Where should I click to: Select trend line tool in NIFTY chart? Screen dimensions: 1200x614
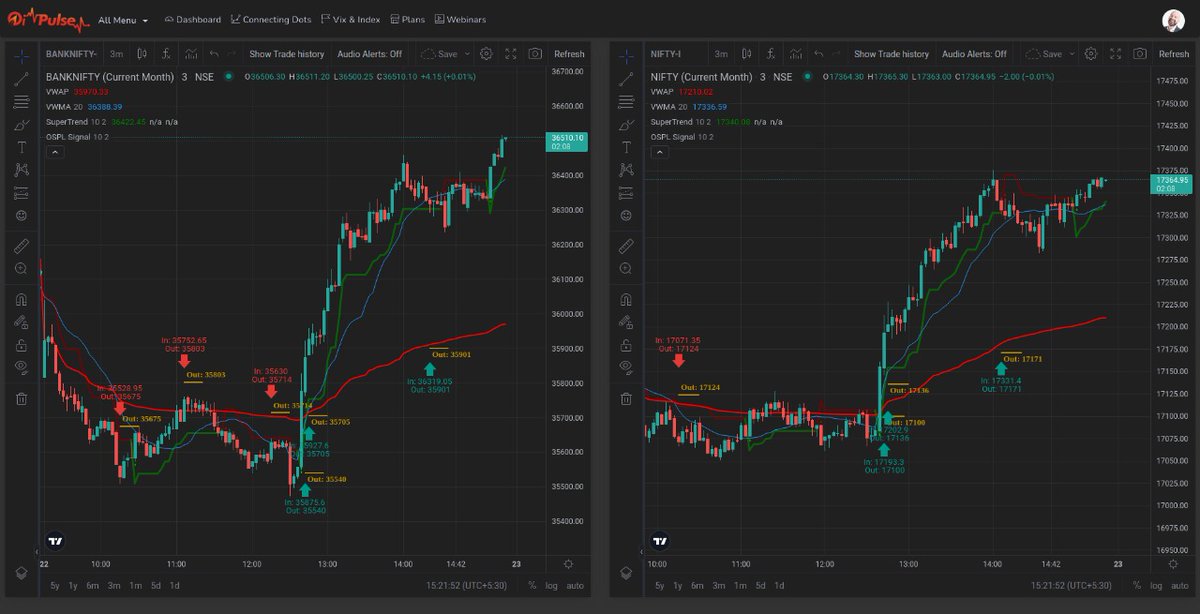626,79
